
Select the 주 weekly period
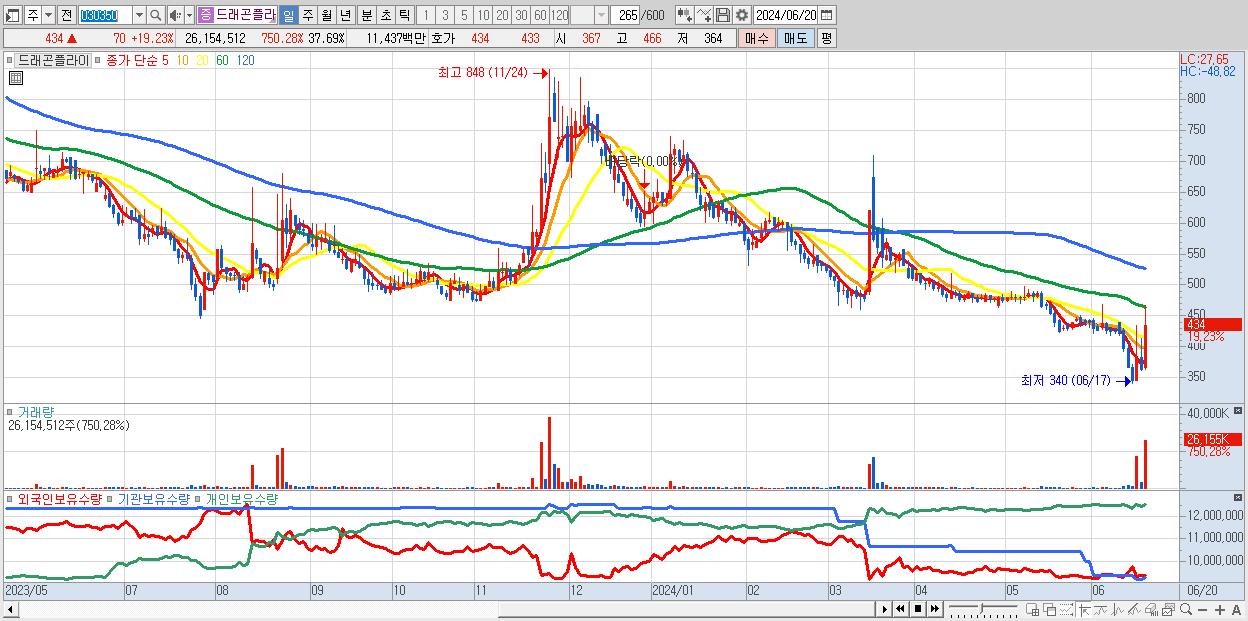(307, 15)
